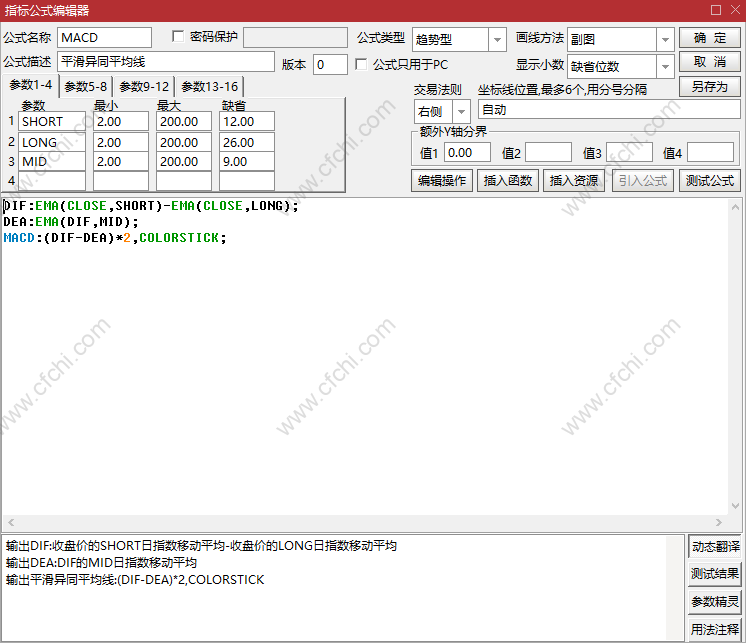
Task: Click default value 12.00 for SHORT
Action: (x=246, y=121)
